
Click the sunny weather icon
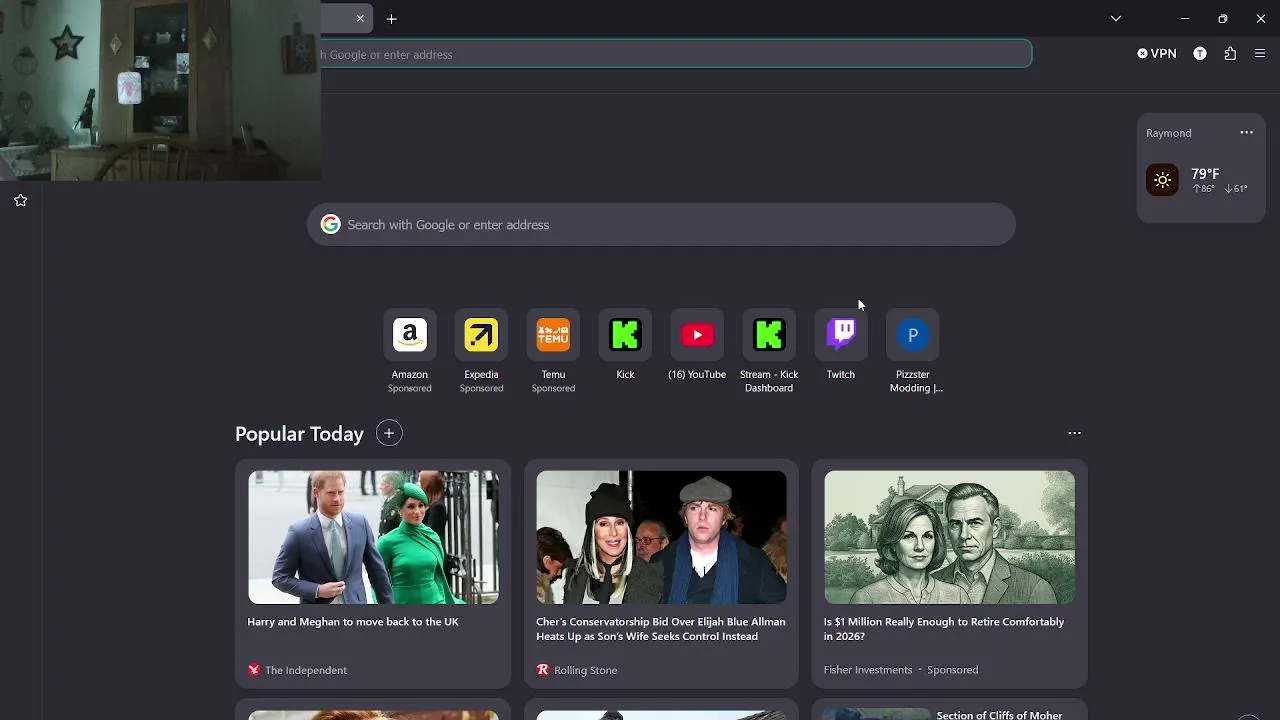1162,180
